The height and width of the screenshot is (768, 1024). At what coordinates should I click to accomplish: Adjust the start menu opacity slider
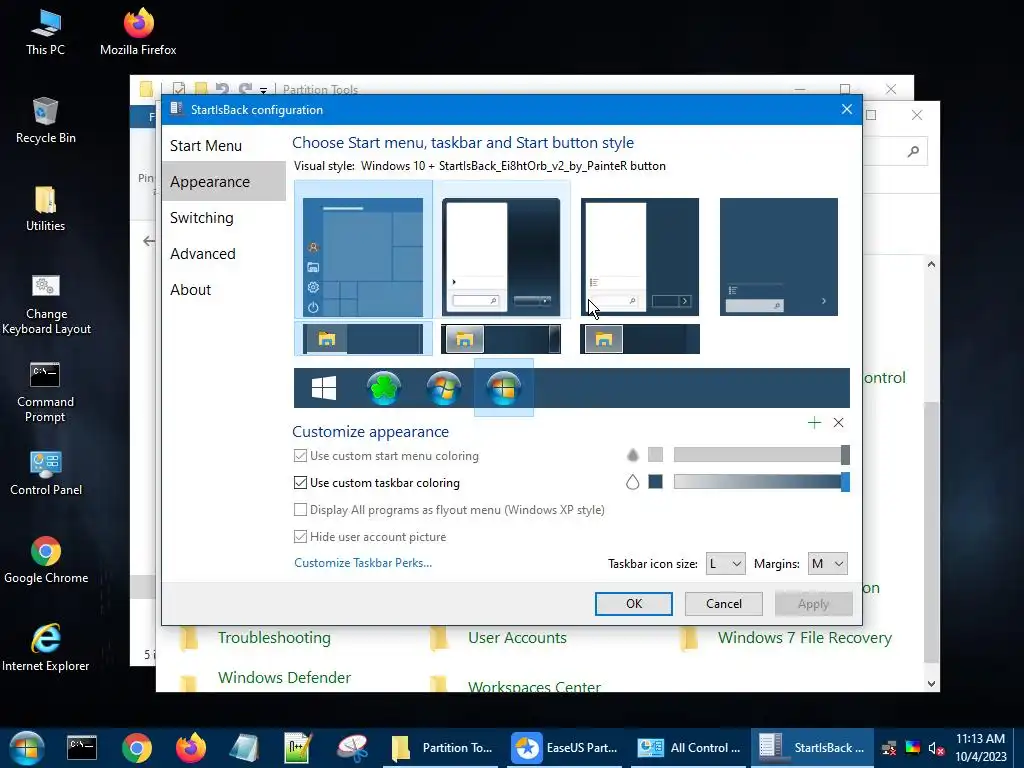tap(761, 455)
